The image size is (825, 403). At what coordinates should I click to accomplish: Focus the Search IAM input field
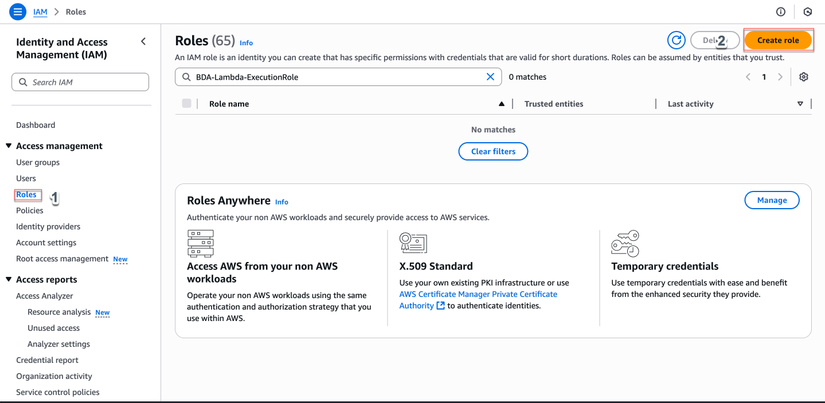pyautogui.click(x=85, y=82)
